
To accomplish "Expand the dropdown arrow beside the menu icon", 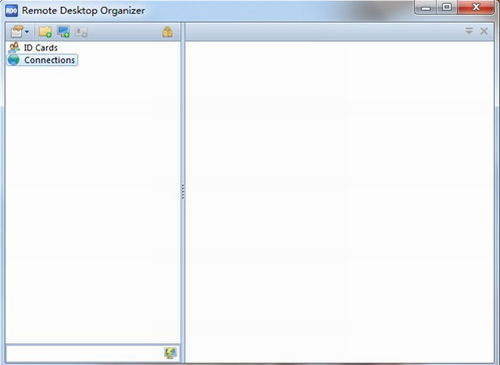I will point(27,32).
